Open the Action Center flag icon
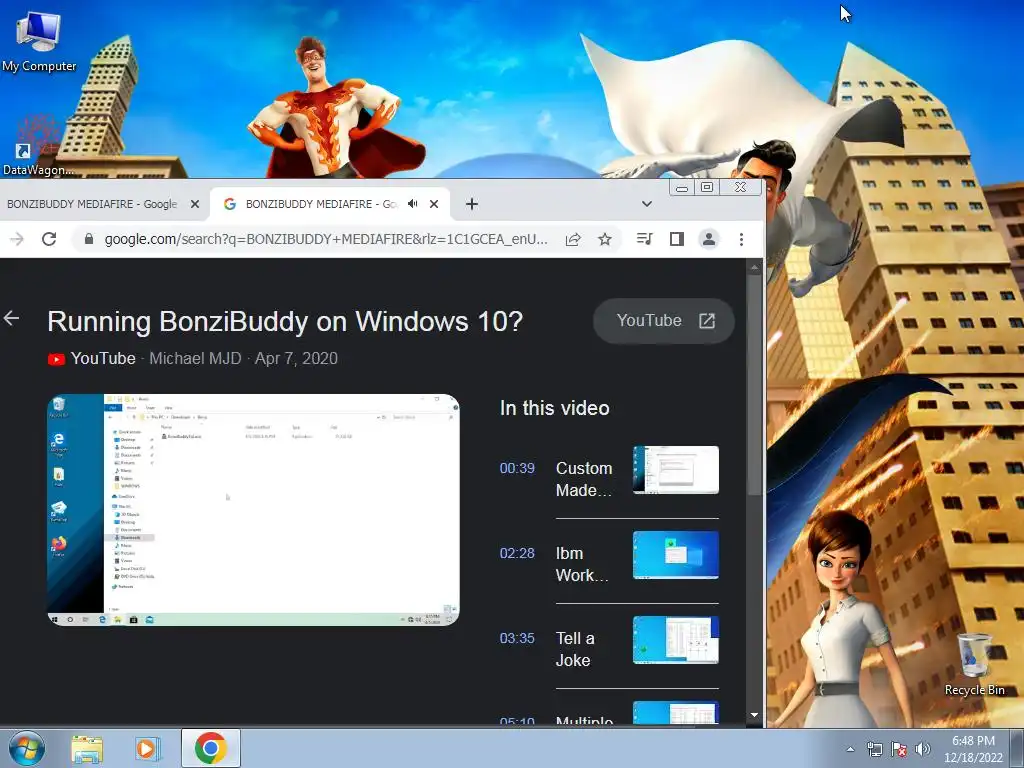This screenshot has width=1024, height=768. [899, 750]
